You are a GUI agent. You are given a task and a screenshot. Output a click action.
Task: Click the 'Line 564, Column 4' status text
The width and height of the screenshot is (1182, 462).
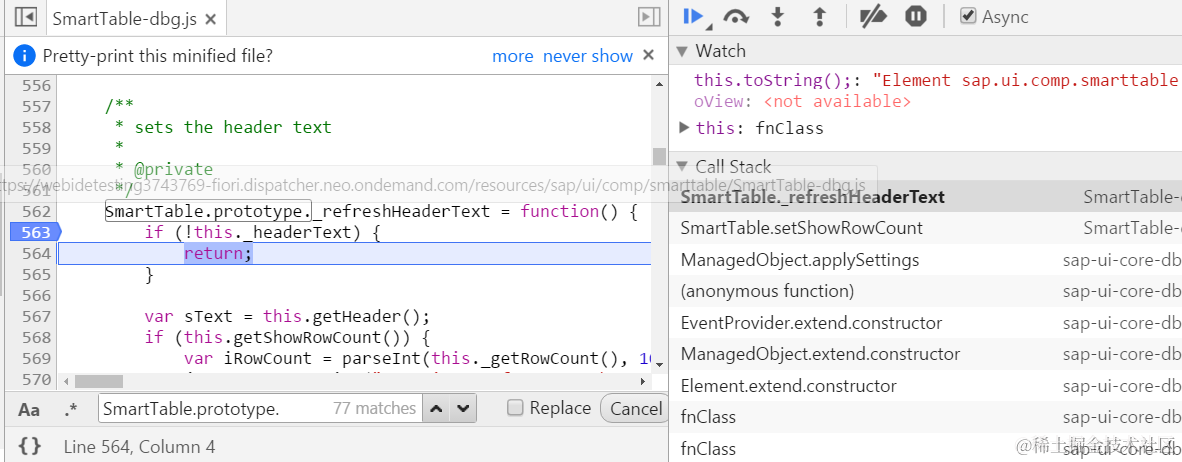(x=139, y=447)
